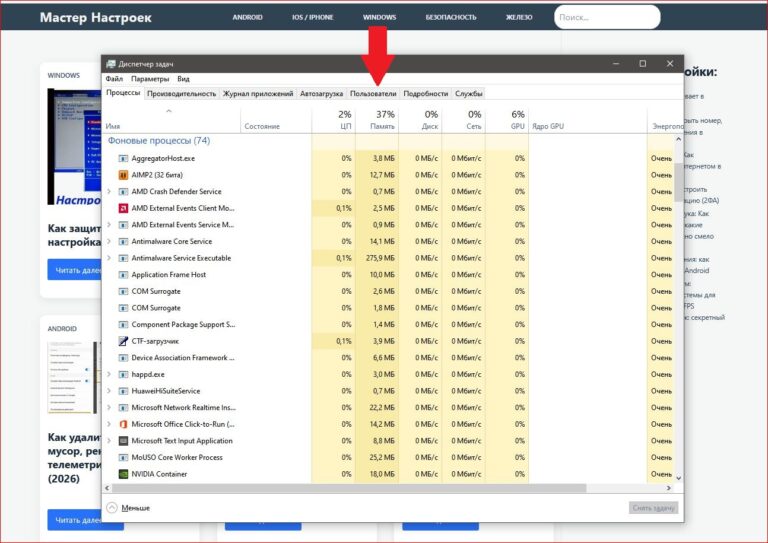Switch to the Журнал приложений tab
This screenshot has height=543, width=768.
258,94
